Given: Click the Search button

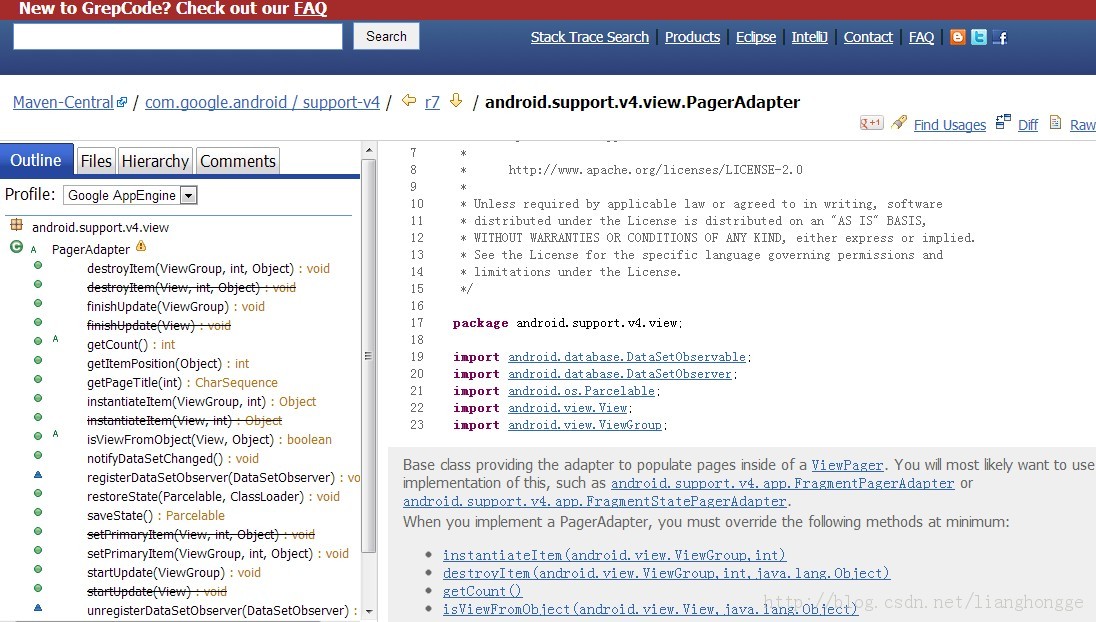Looking at the screenshot, I should click(386, 36).
